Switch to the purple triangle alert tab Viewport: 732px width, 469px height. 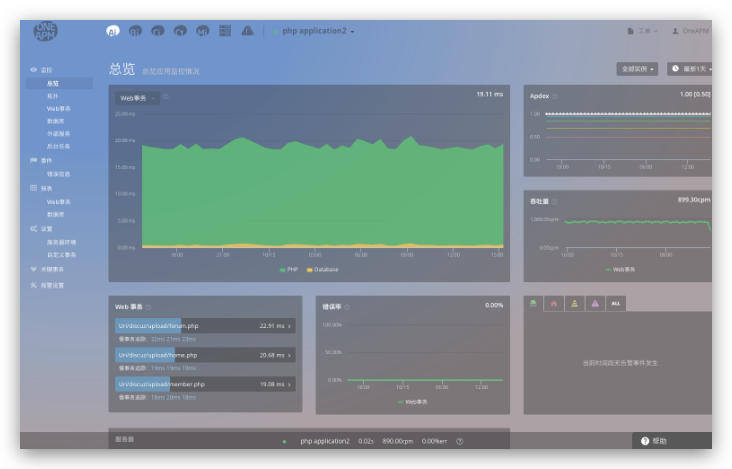coord(595,304)
